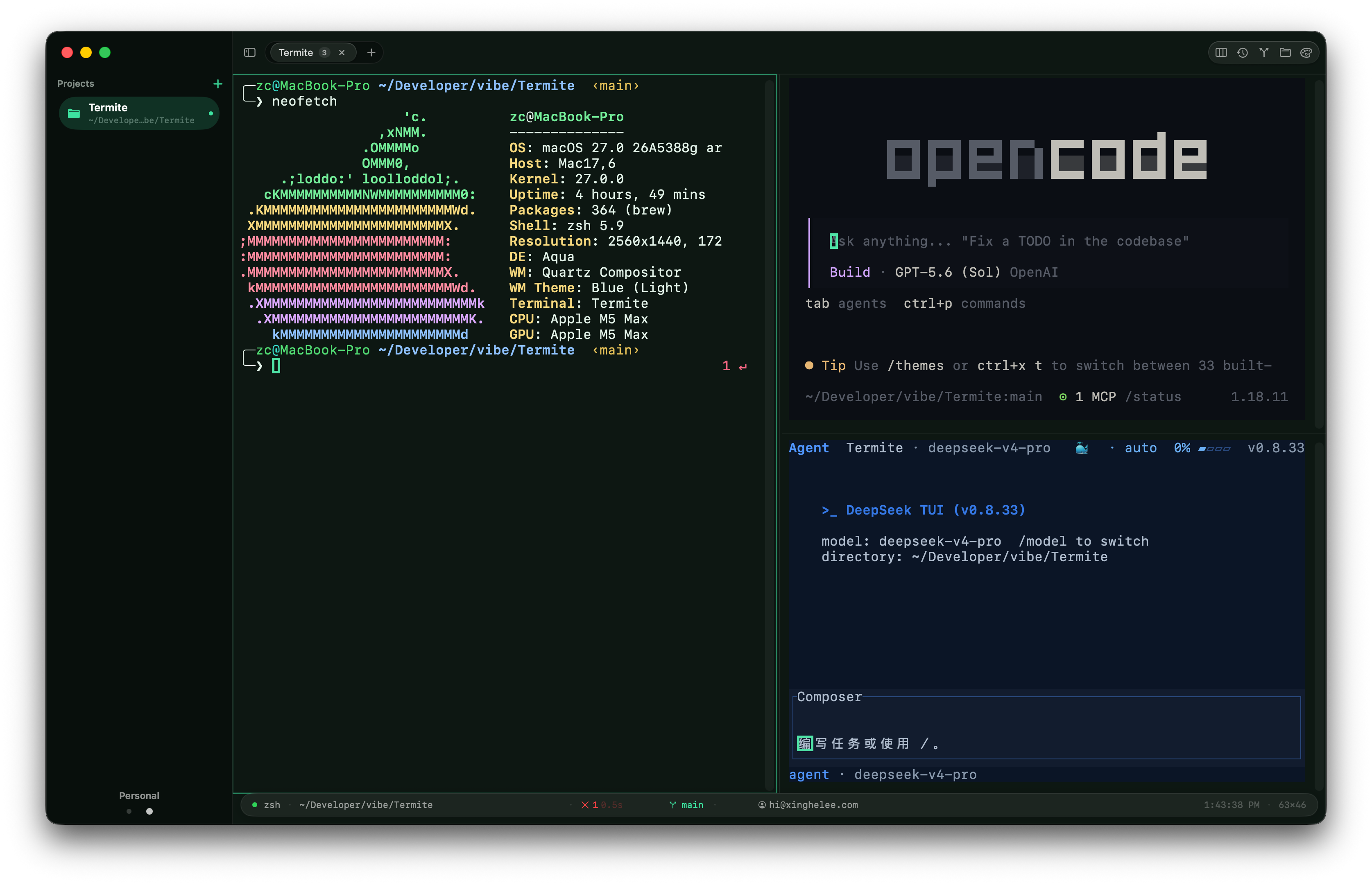Click the green status dot on Termite project

[x=211, y=113]
